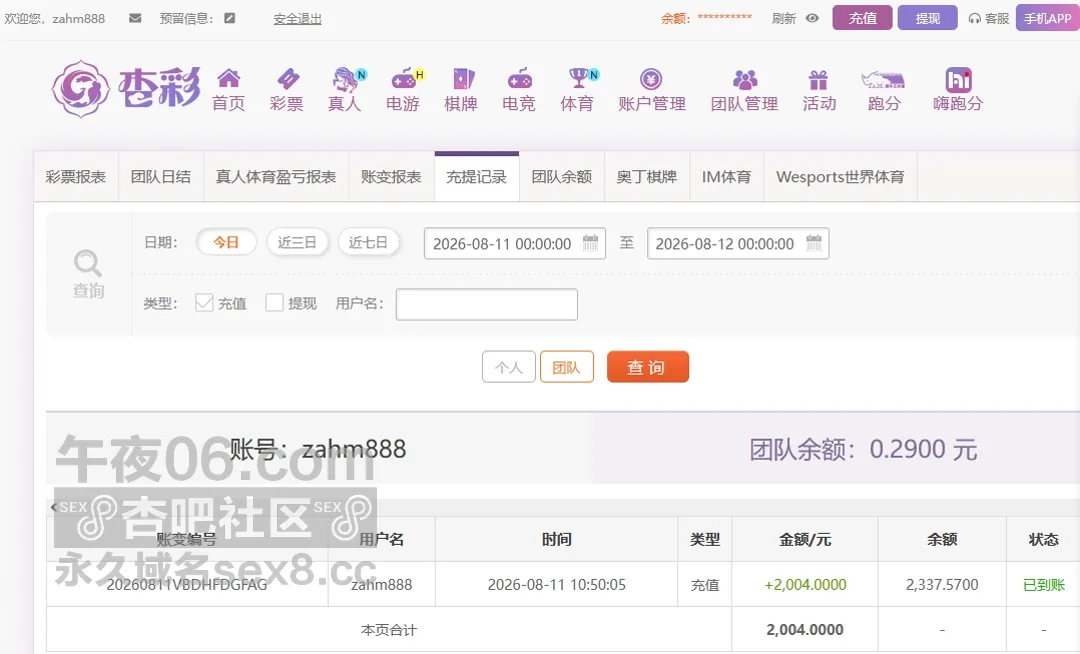
Task: Click the edit icon beside 预留信息
Action: coord(229,18)
